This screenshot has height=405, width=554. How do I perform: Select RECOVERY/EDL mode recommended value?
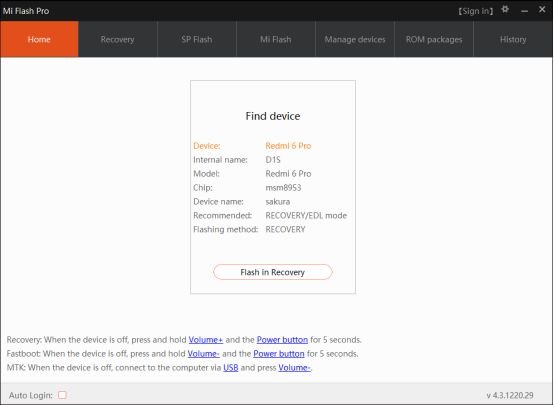click(306, 215)
